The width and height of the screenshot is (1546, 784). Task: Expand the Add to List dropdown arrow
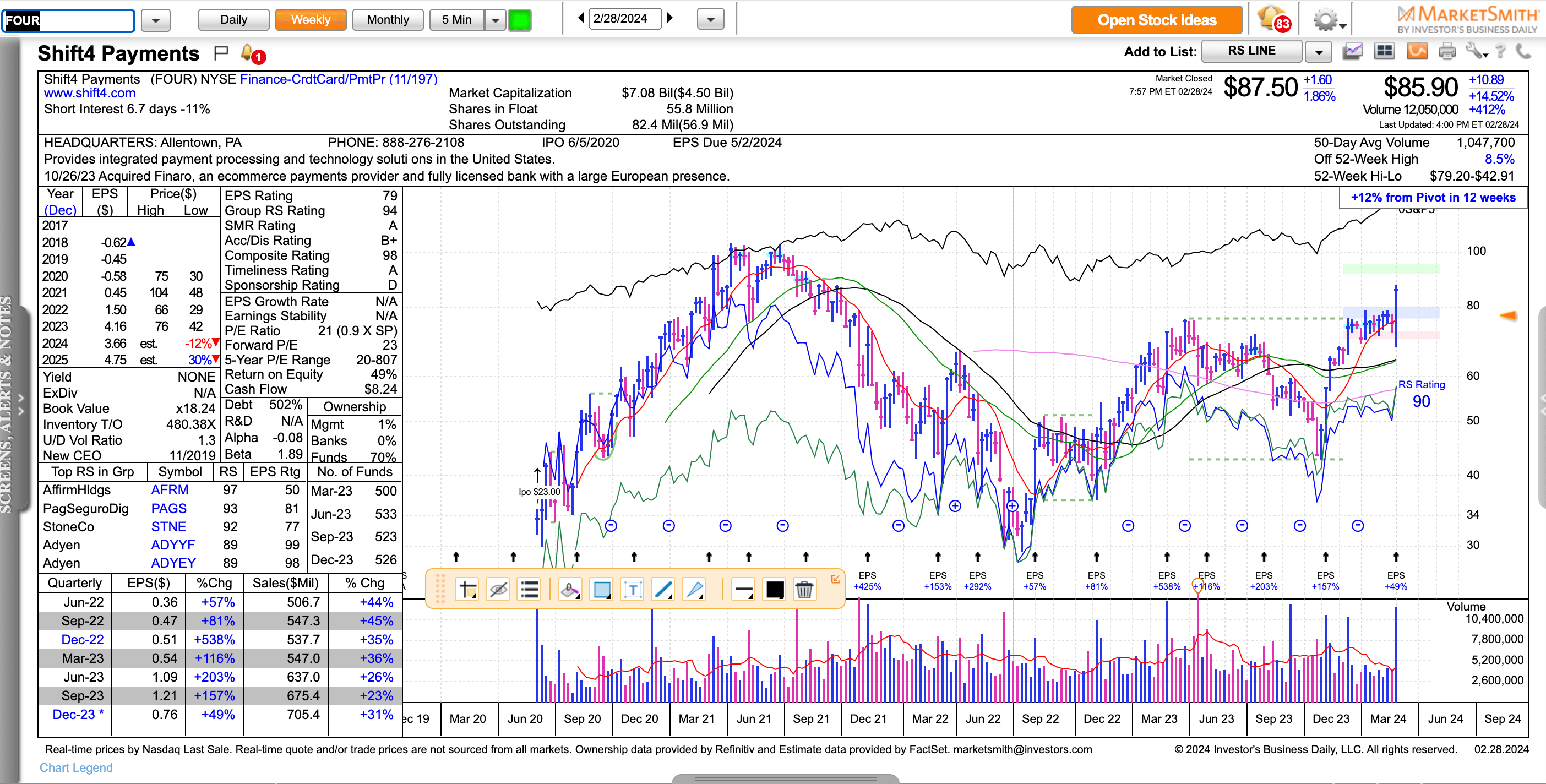[x=1319, y=52]
